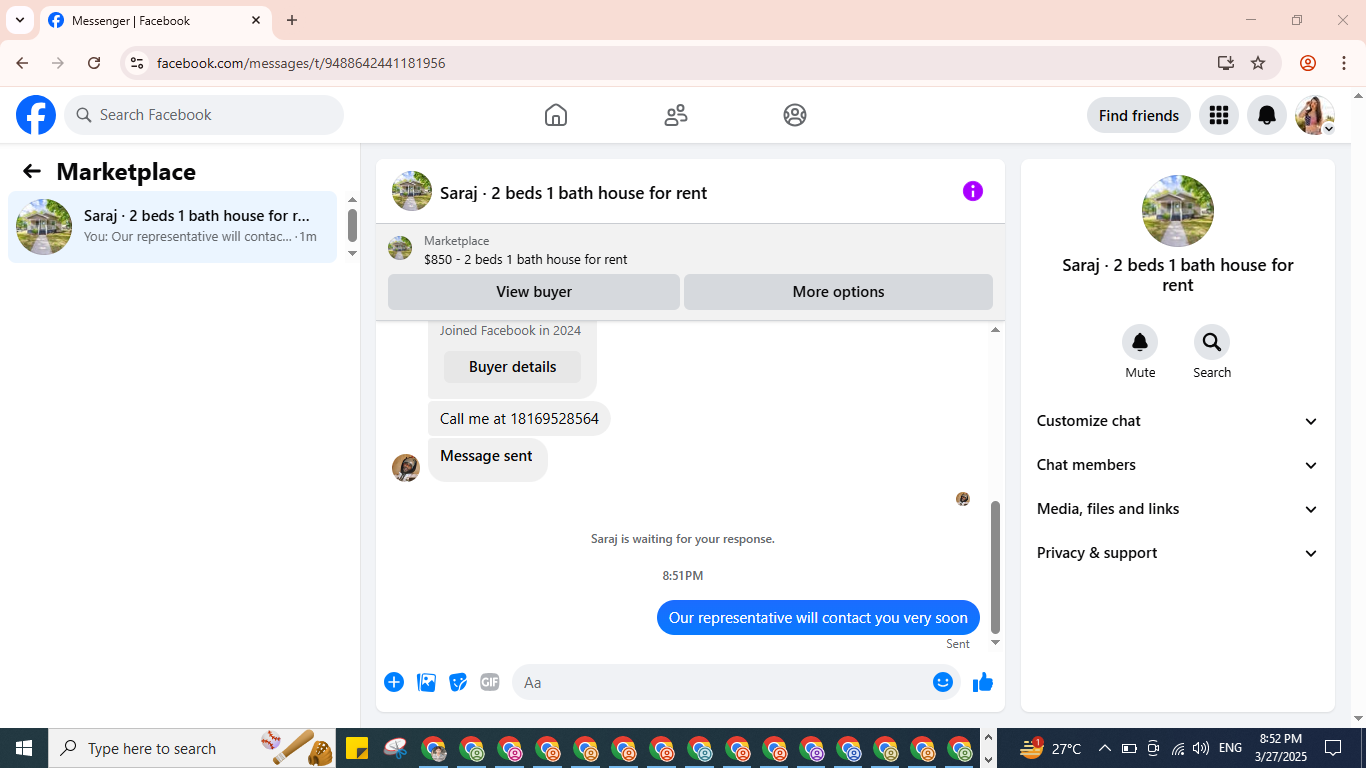View site information icon in address bar
The width and height of the screenshot is (1366, 768).
(138, 63)
